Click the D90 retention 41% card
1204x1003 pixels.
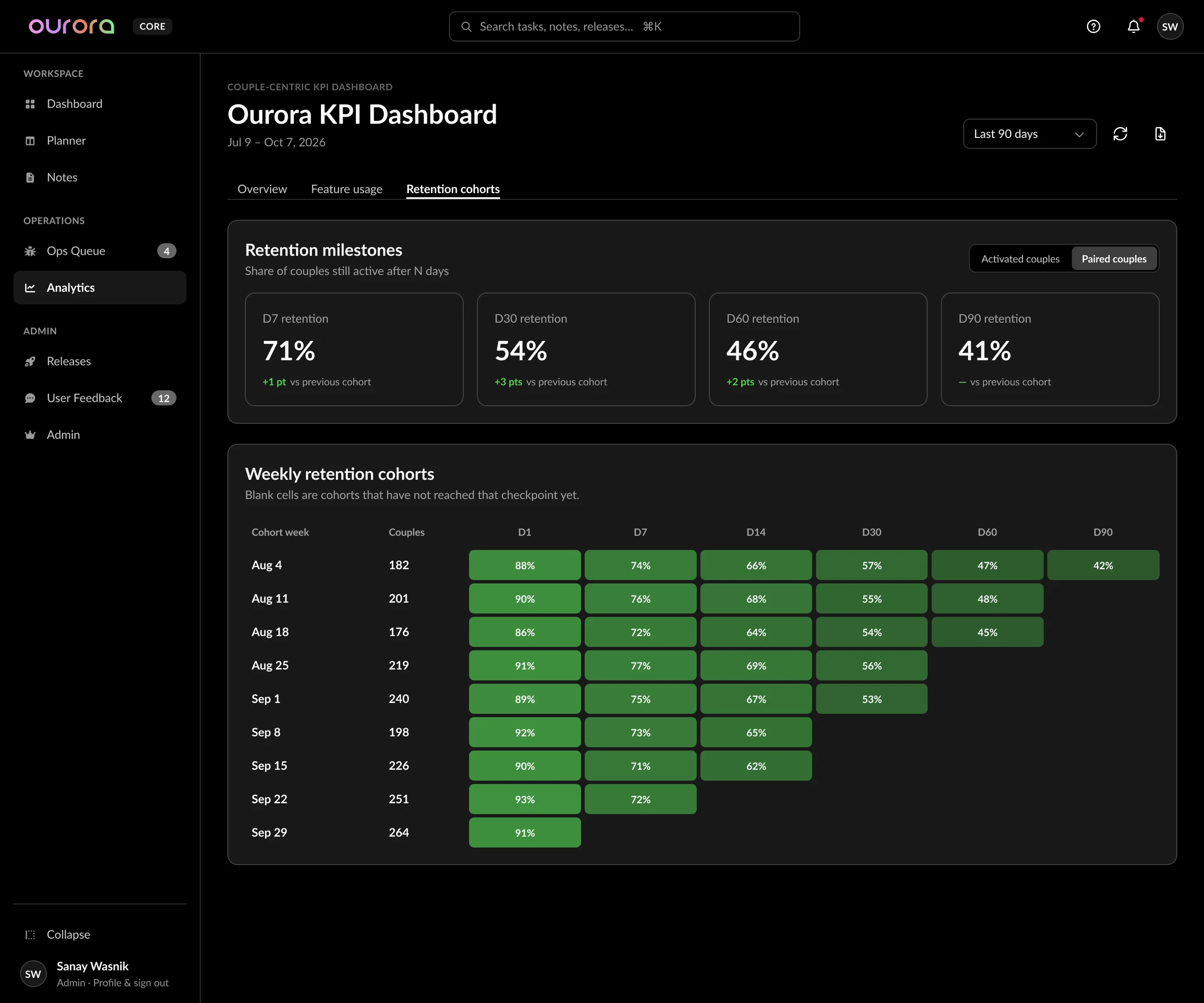[x=1050, y=349]
